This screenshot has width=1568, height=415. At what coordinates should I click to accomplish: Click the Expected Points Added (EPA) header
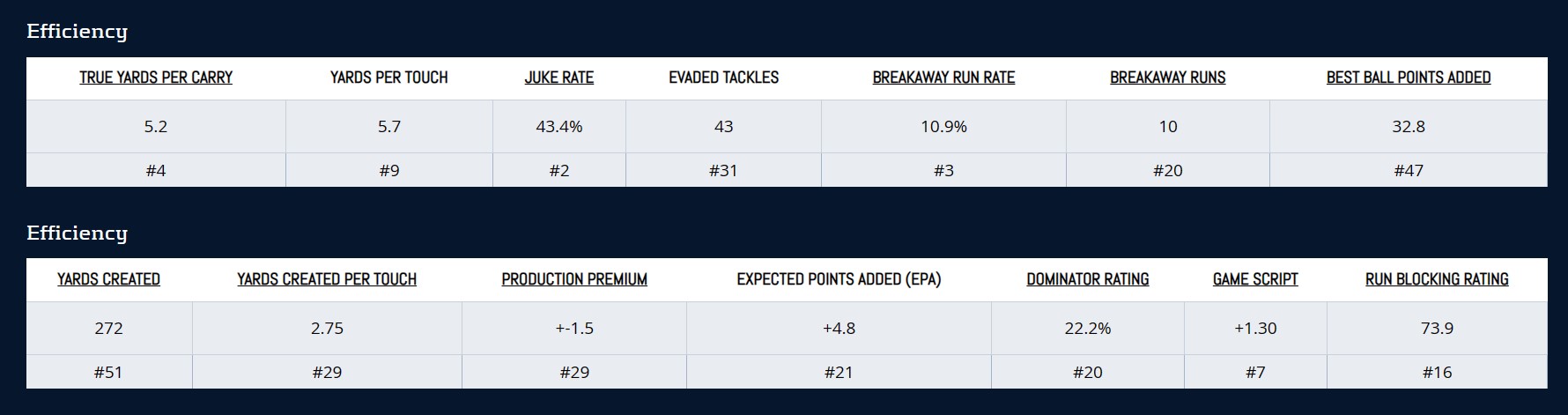pyautogui.click(x=839, y=279)
